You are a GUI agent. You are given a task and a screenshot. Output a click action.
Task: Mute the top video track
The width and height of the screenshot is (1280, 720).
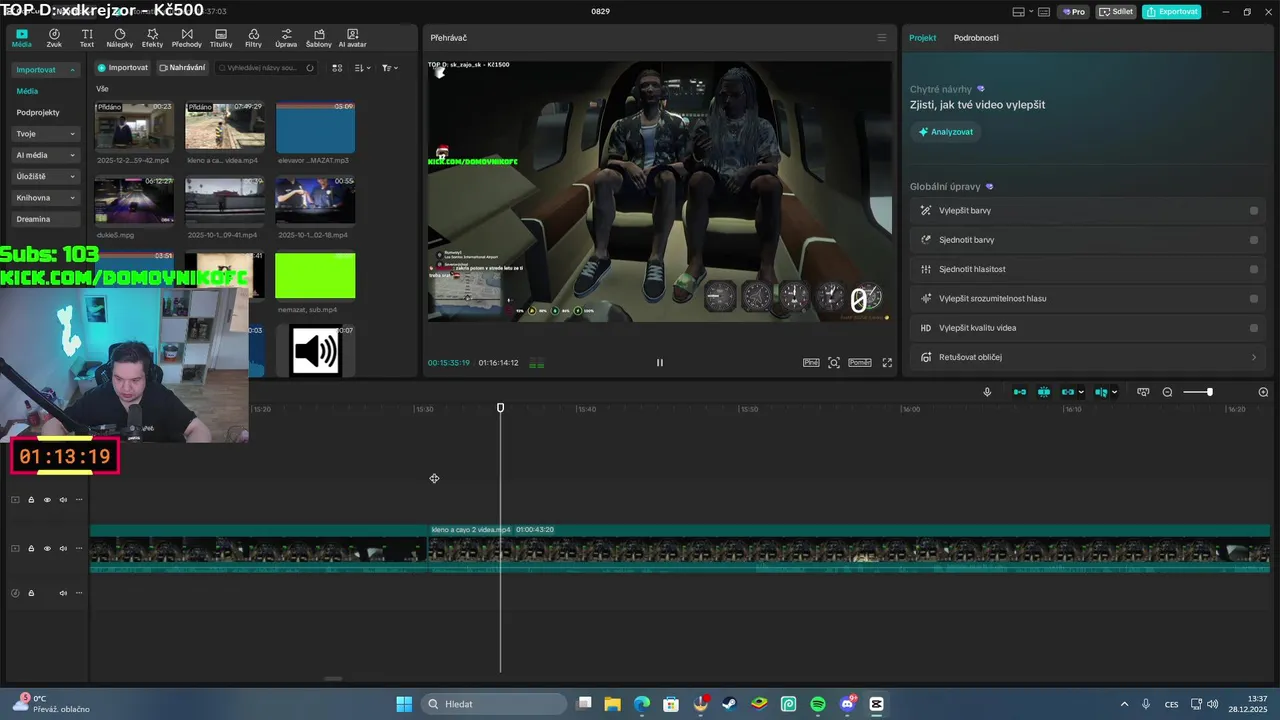(x=63, y=500)
